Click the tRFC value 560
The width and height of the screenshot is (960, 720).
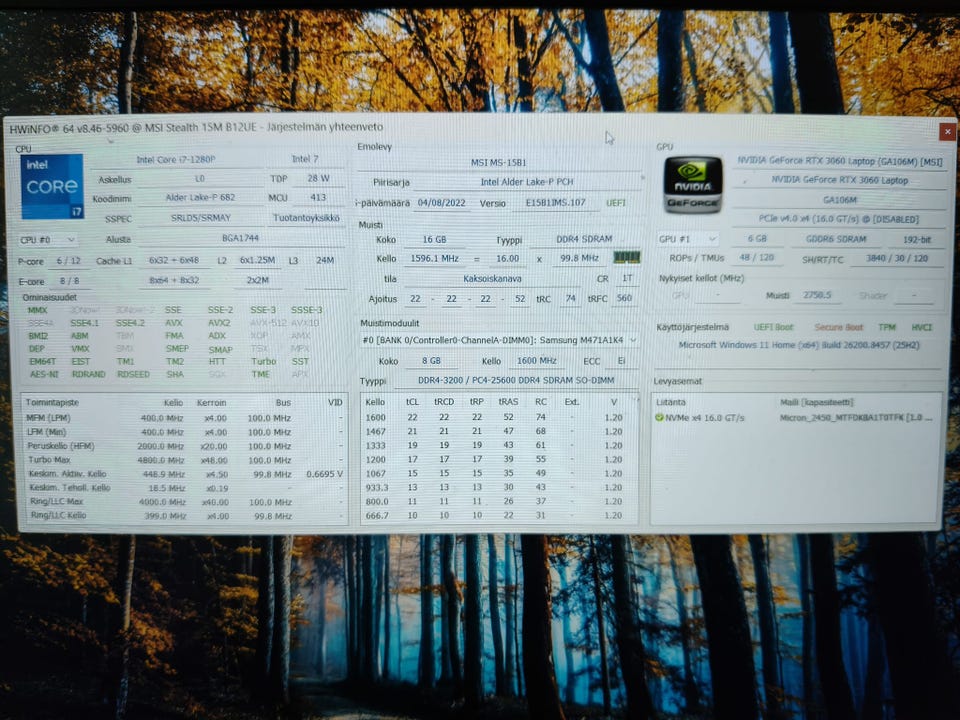(624, 298)
